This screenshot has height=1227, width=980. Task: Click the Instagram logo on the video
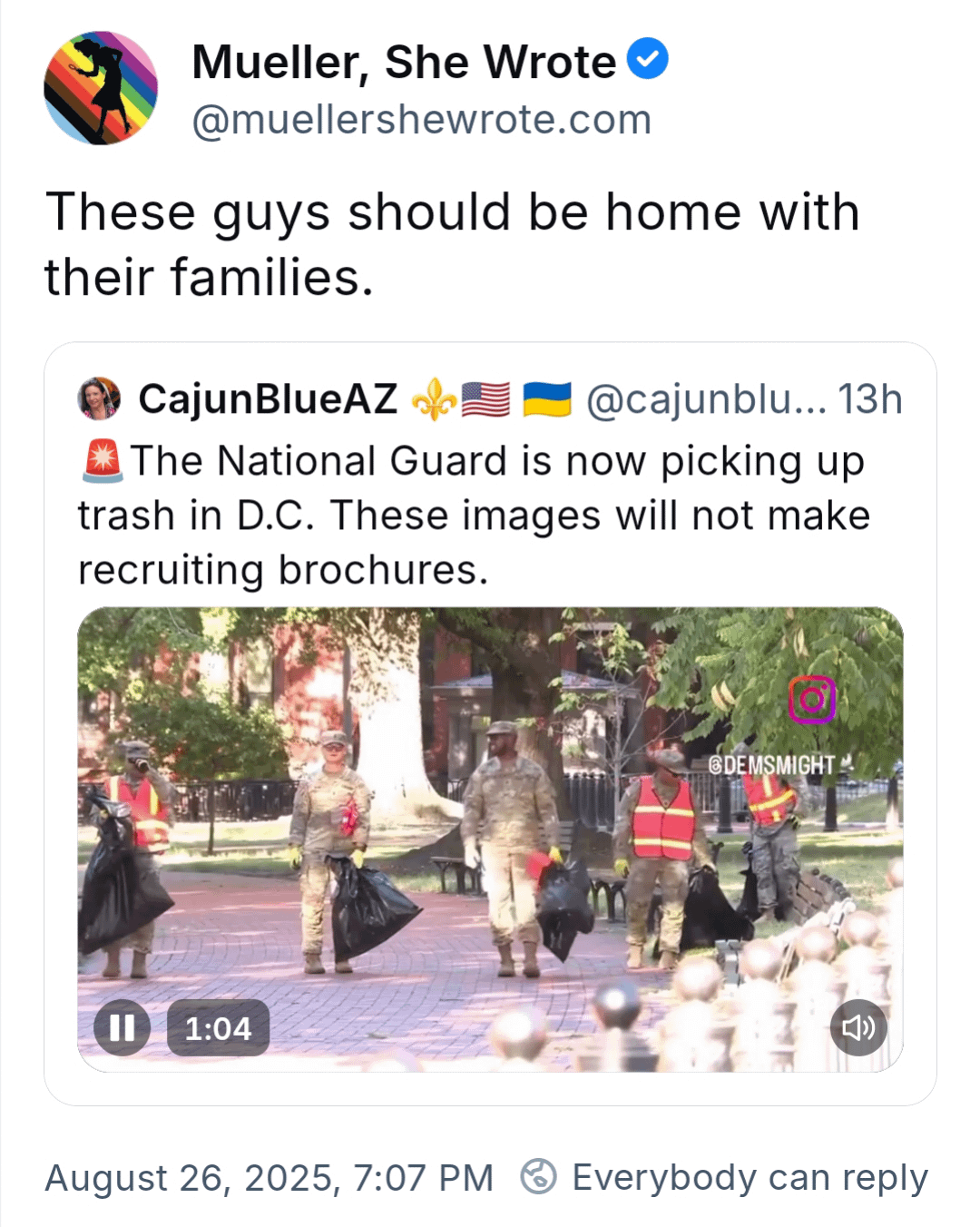pos(812,700)
